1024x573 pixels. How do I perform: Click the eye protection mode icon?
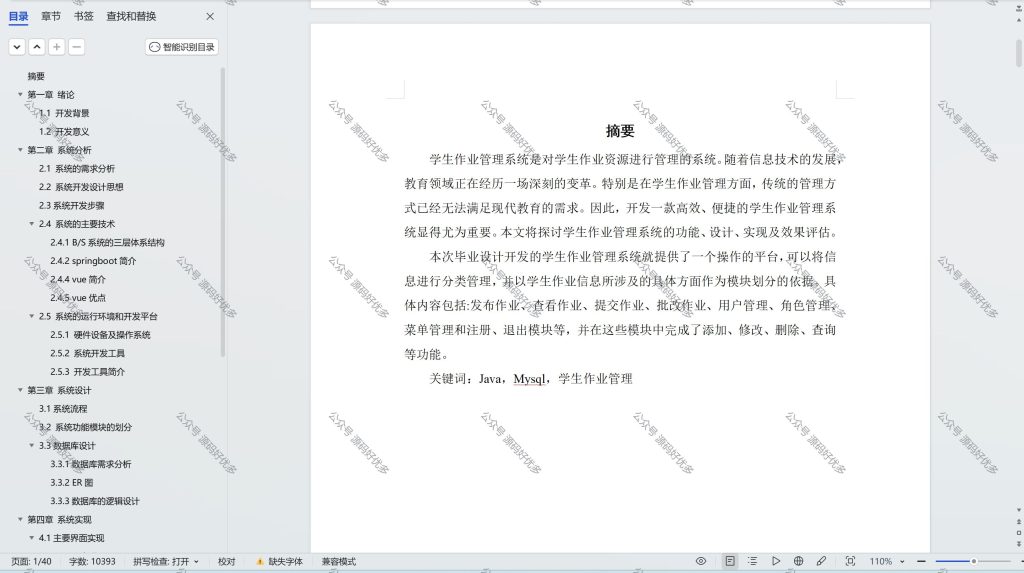point(701,561)
